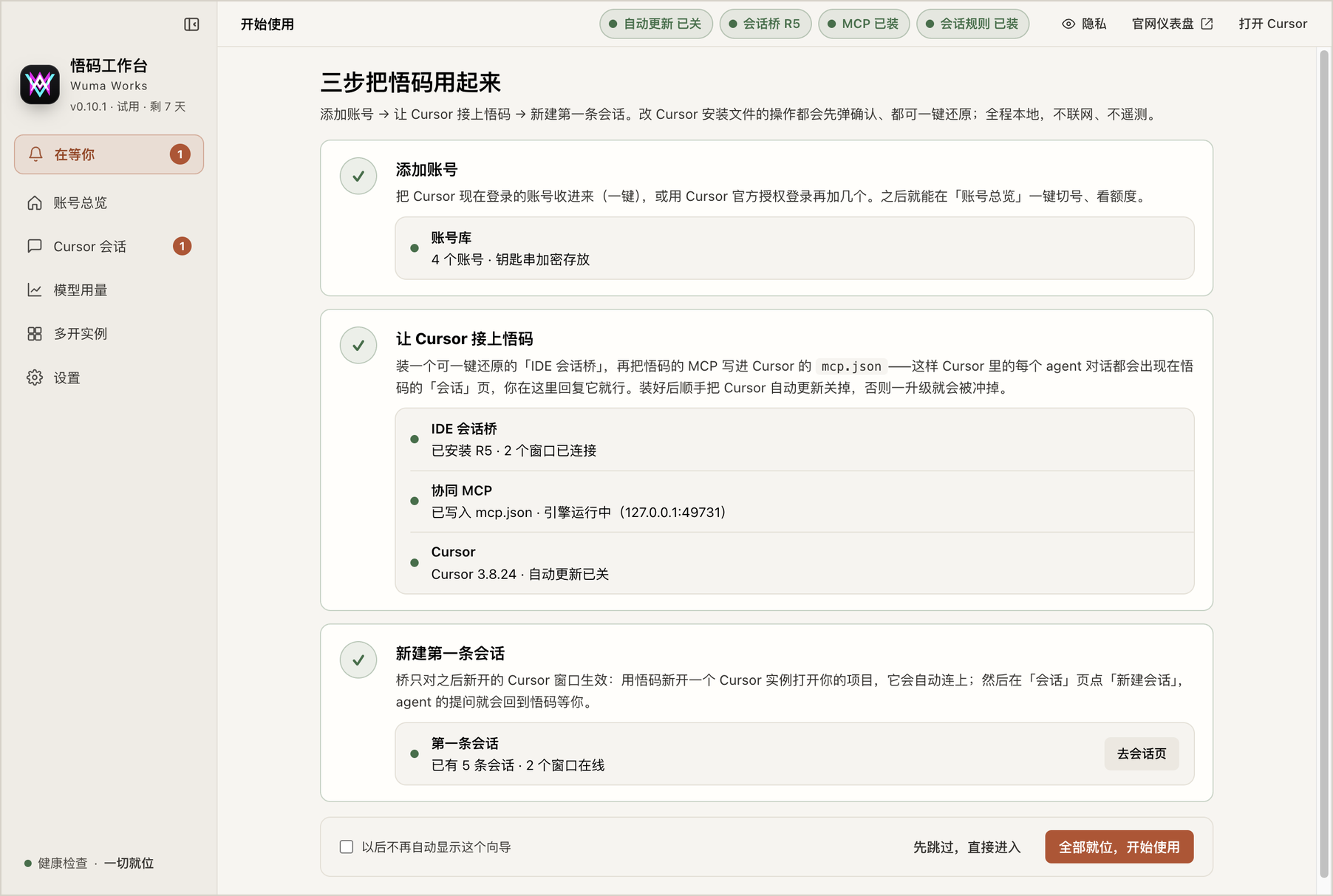The width and height of the screenshot is (1333, 896).
Task: Click the chat bubble icon for Cursor 会话
Action: coord(35,246)
